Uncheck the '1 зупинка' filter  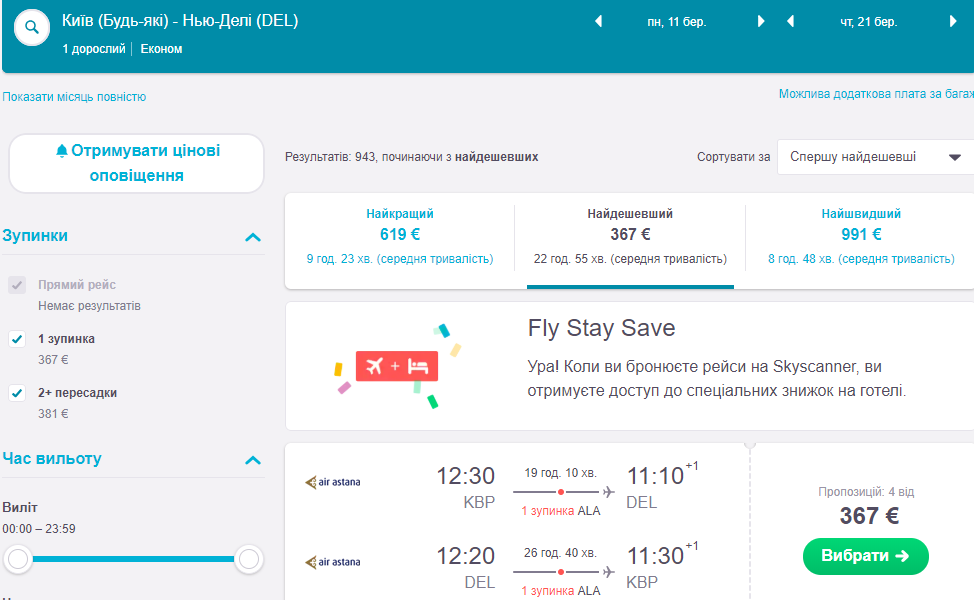(17, 339)
